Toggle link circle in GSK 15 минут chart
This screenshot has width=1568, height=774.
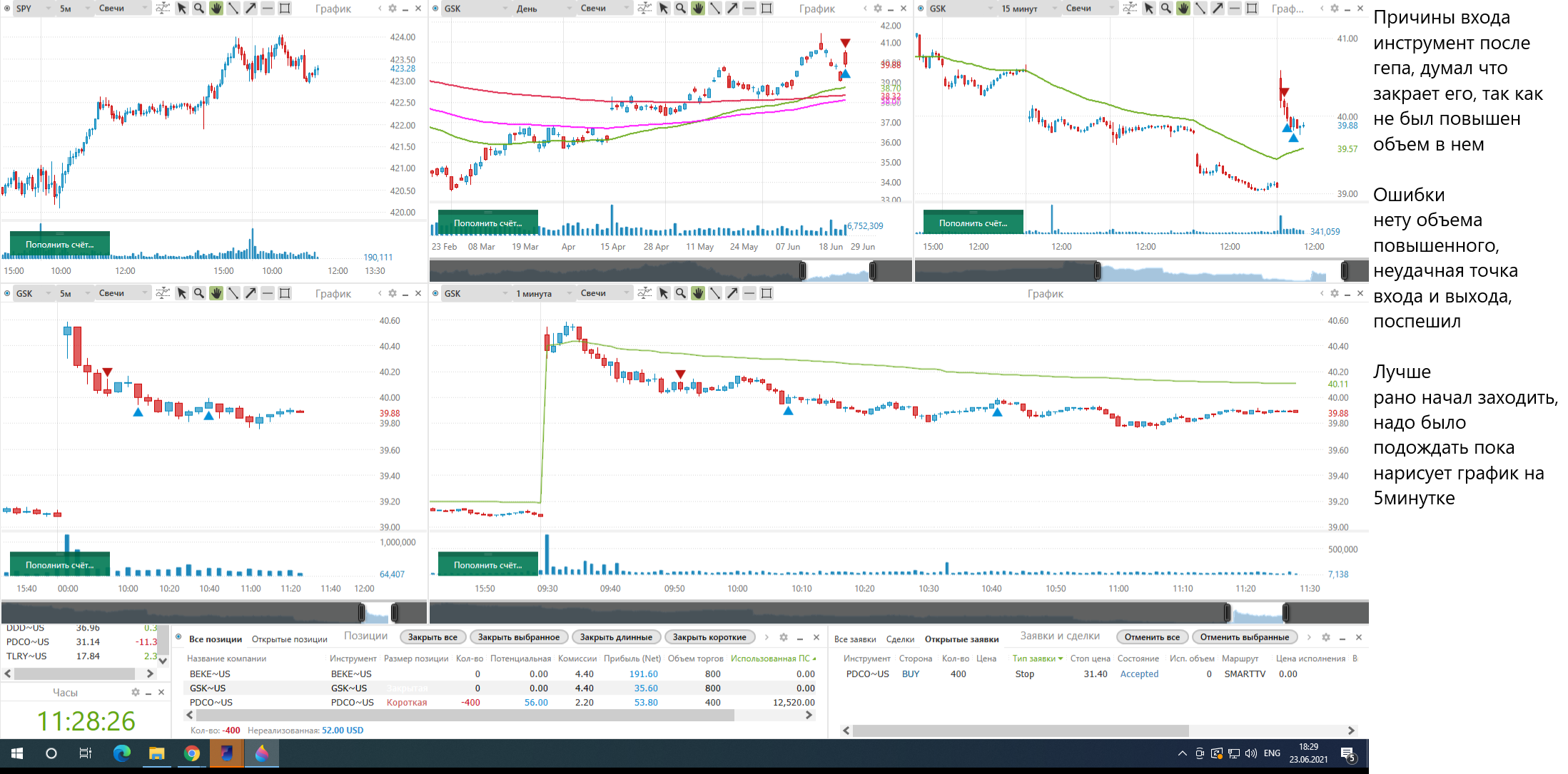pyautogui.click(x=921, y=9)
